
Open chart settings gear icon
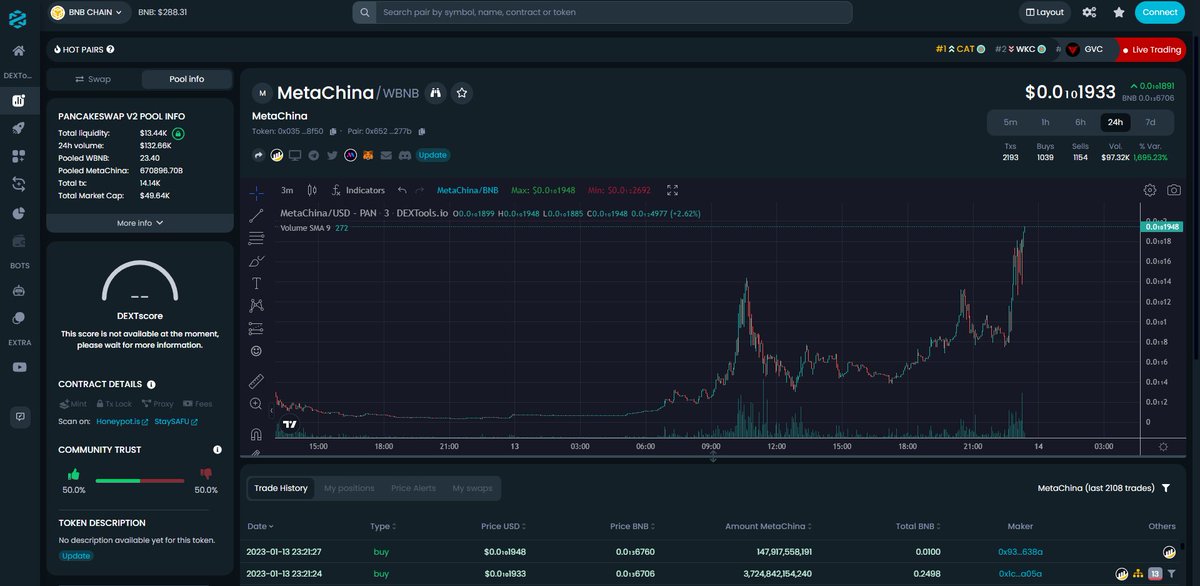point(1150,190)
